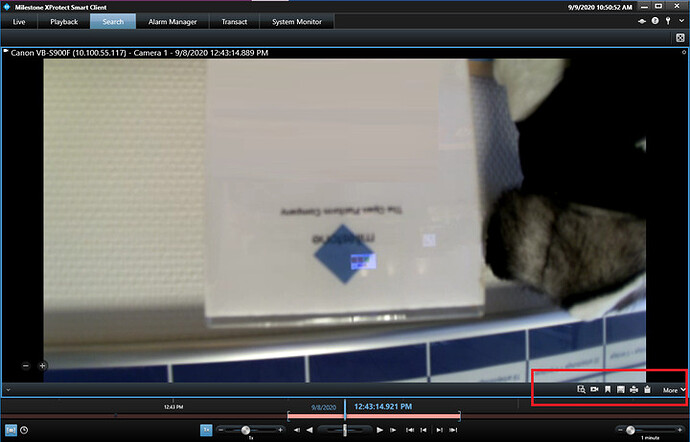
Task: Play recording forward
Action: point(380,430)
